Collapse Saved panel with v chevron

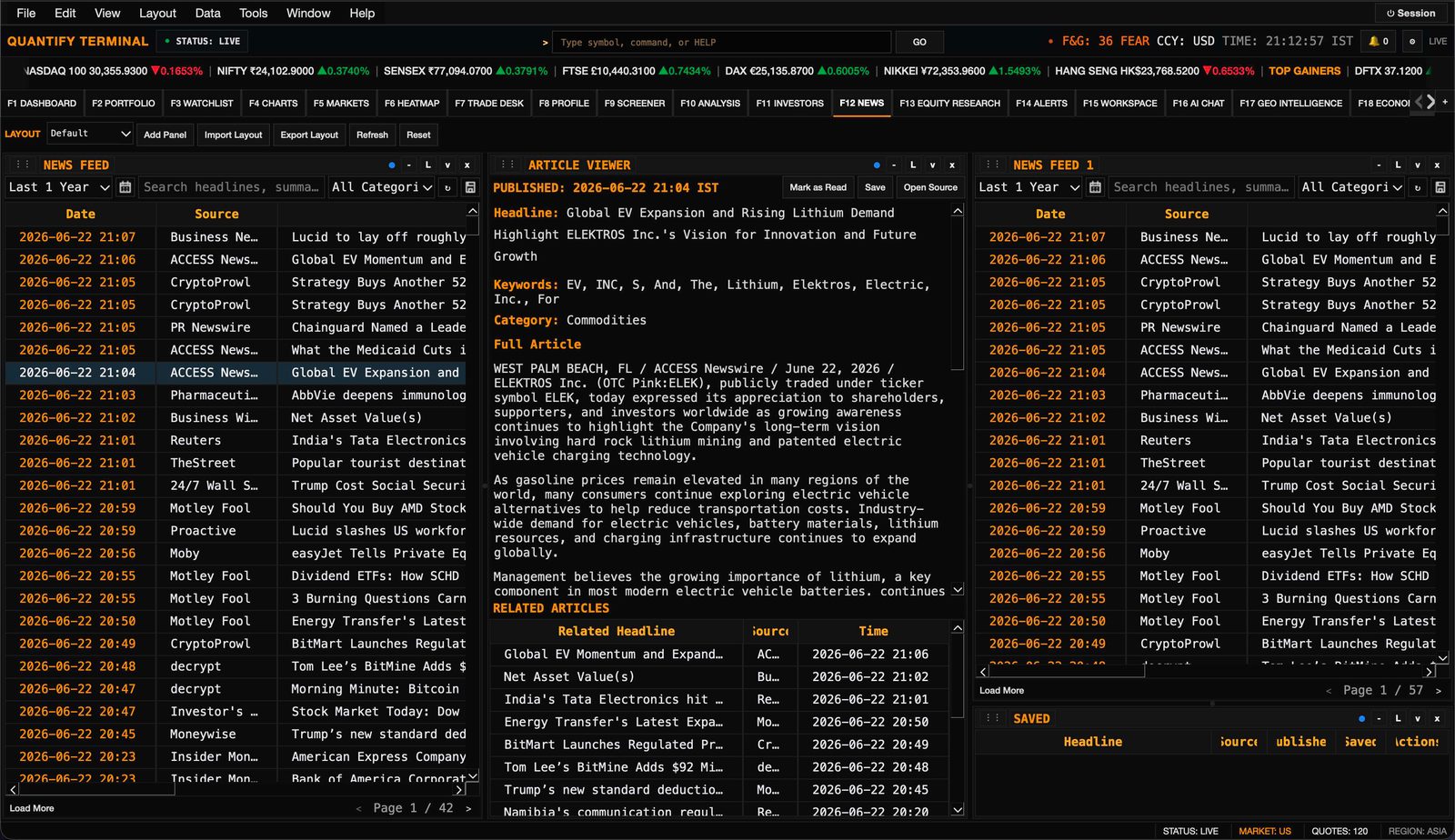(x=1418, y=718)
